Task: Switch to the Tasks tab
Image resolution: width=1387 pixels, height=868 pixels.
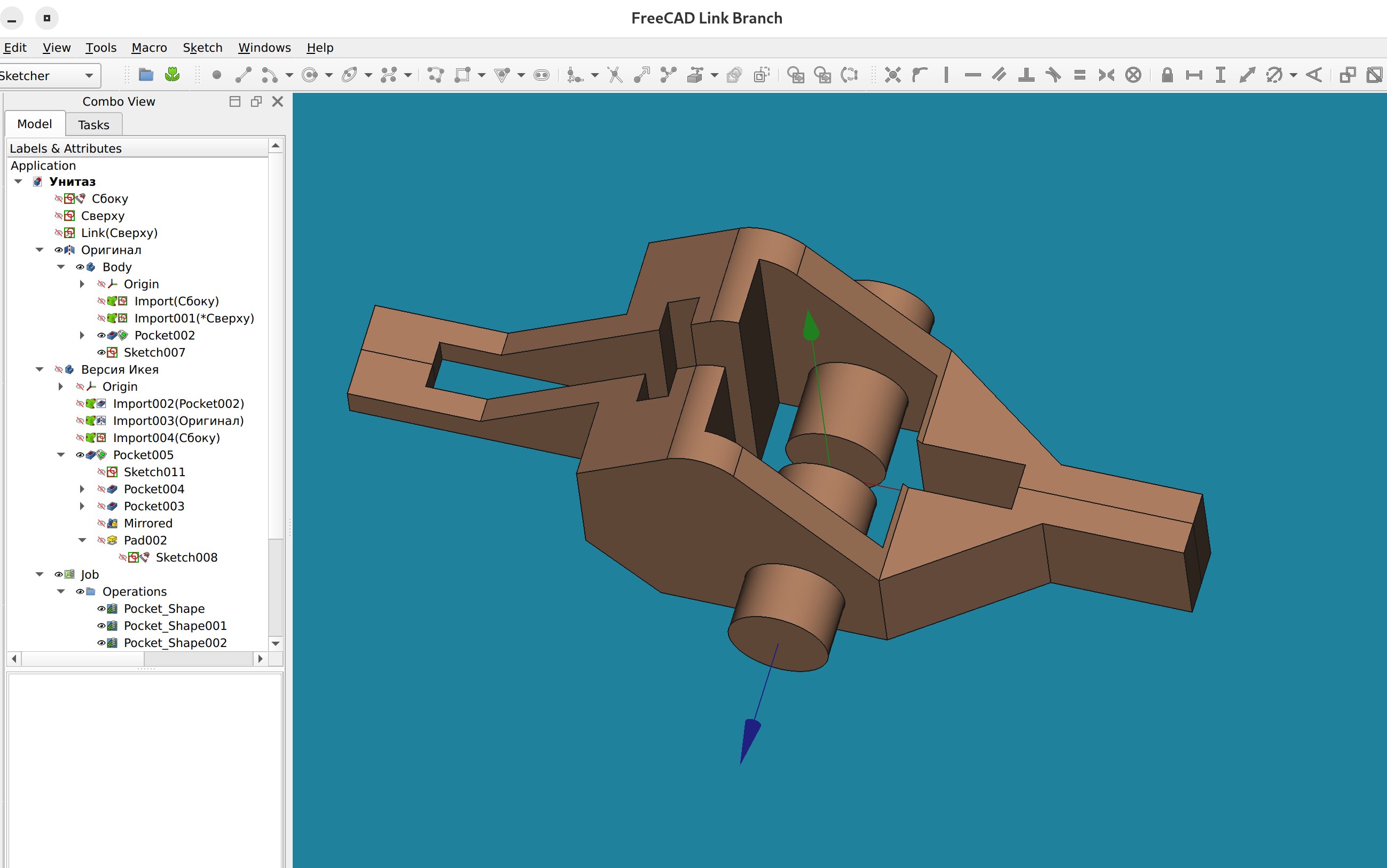Action: point(93,124)
